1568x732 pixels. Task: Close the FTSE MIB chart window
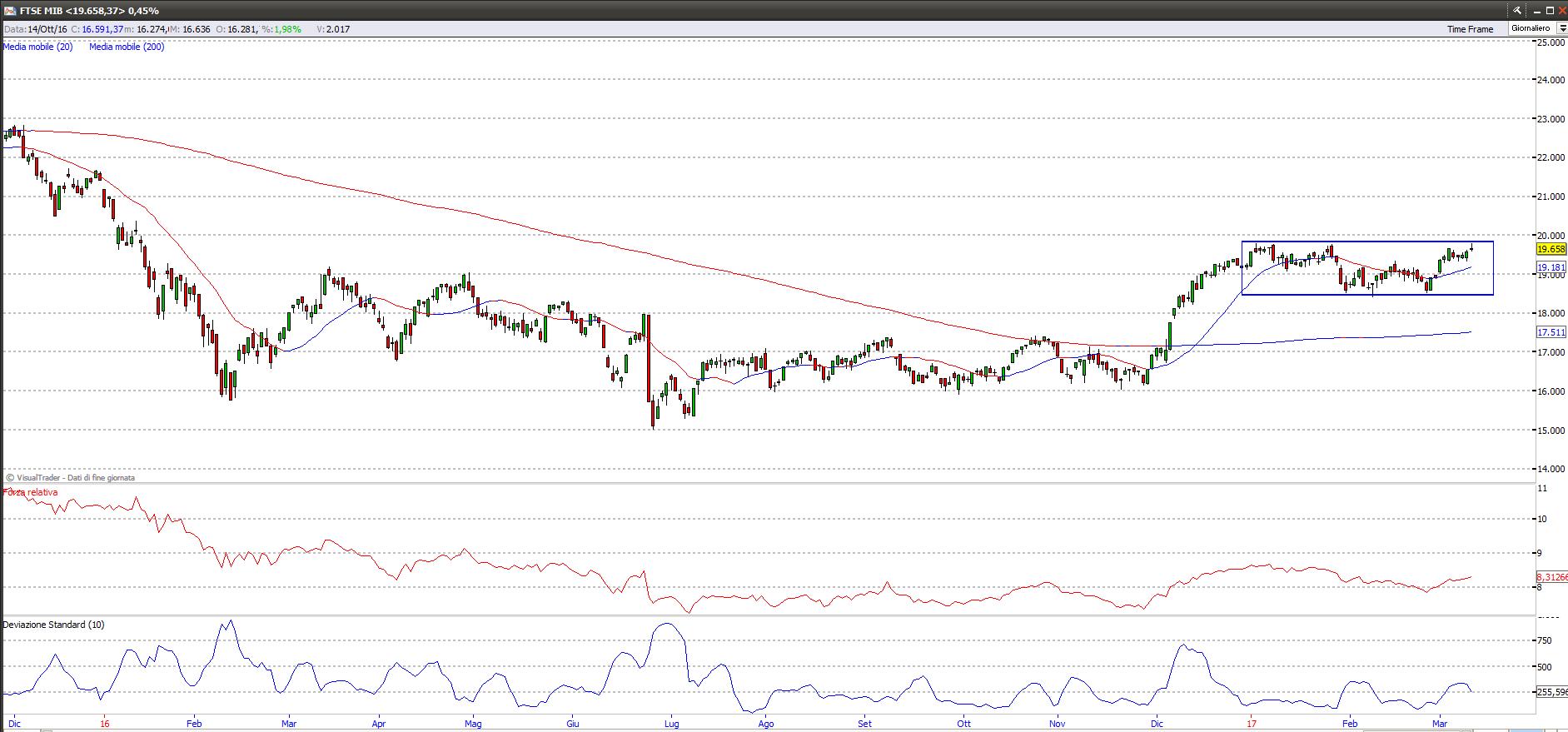[1562, 11]
